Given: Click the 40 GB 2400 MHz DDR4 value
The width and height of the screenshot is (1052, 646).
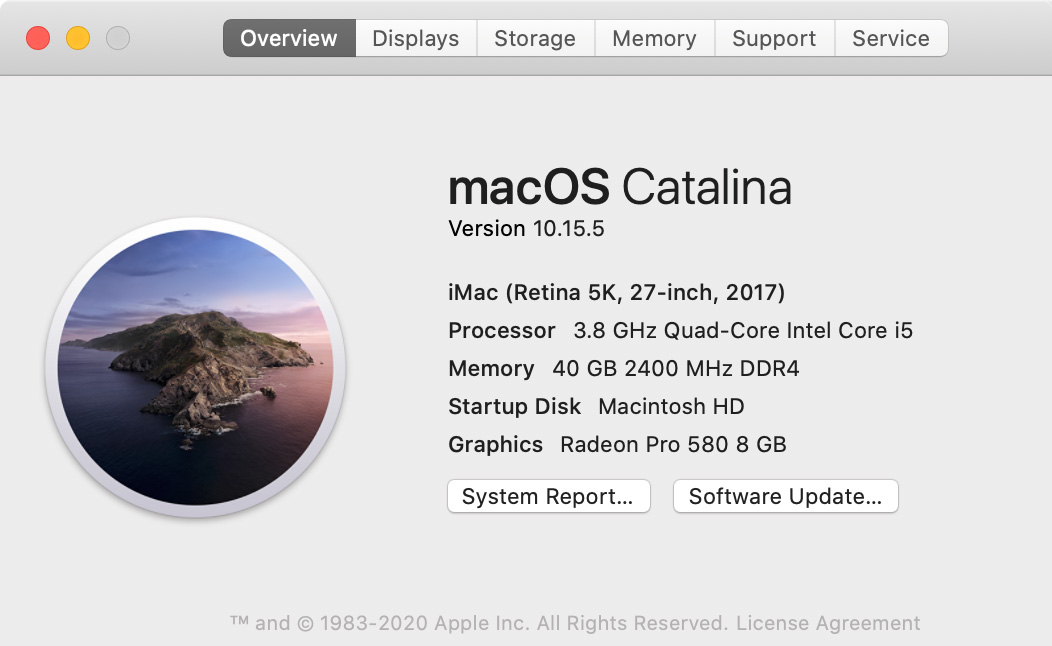Looking at the screenshot, I should pos(676,369).
